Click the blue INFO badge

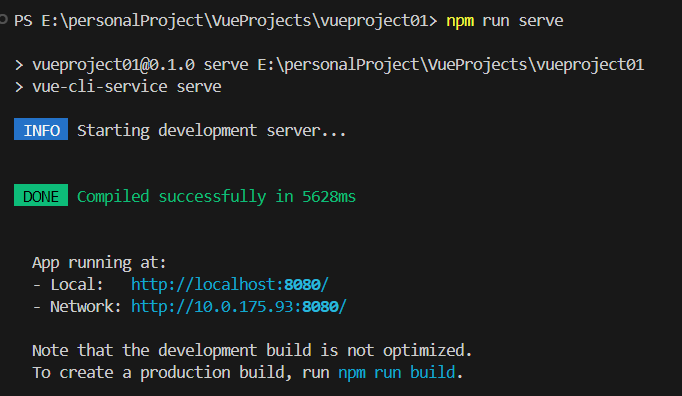41,129
